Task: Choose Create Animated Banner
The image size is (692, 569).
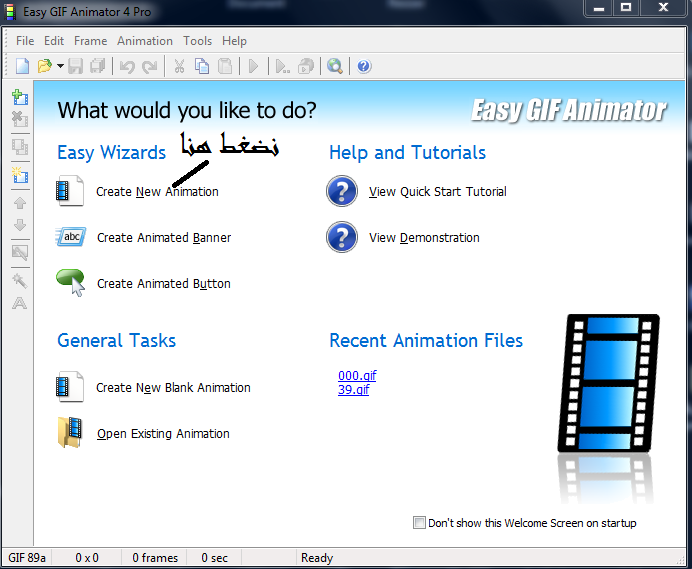Action: (164, 237)
